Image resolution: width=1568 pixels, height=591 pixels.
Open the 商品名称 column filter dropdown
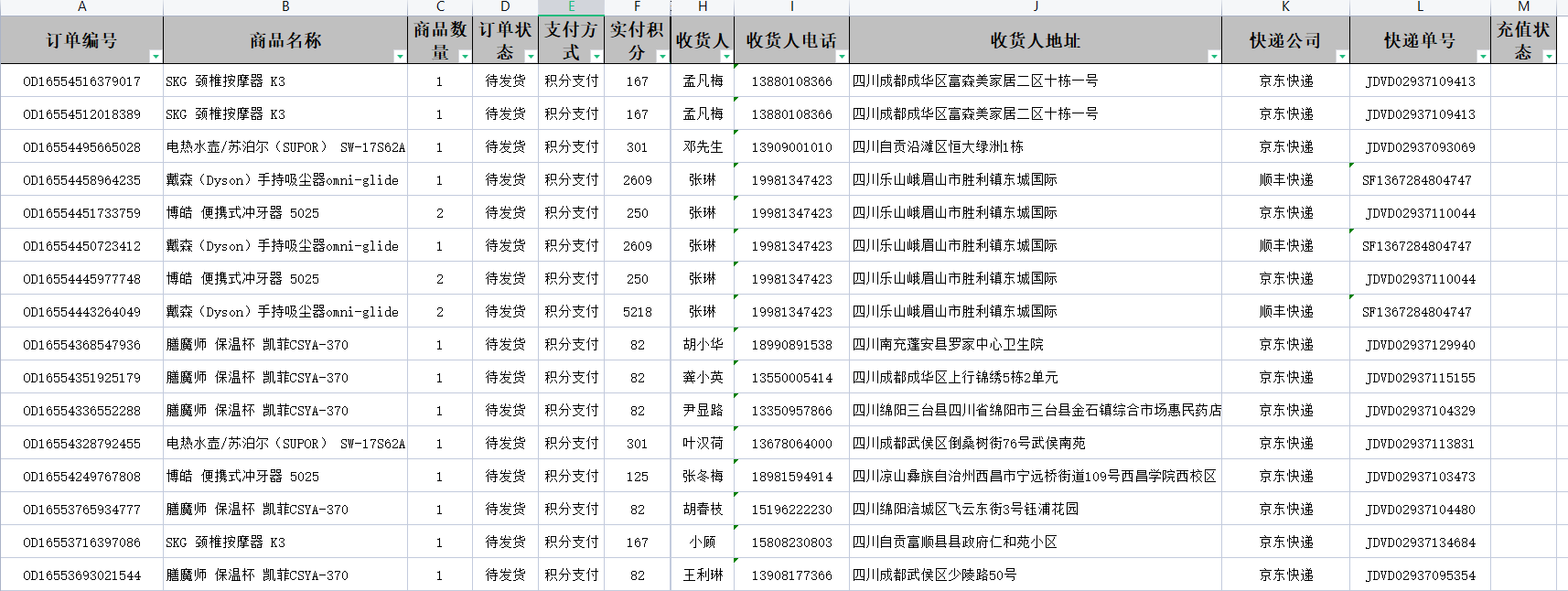click(400, 56)
